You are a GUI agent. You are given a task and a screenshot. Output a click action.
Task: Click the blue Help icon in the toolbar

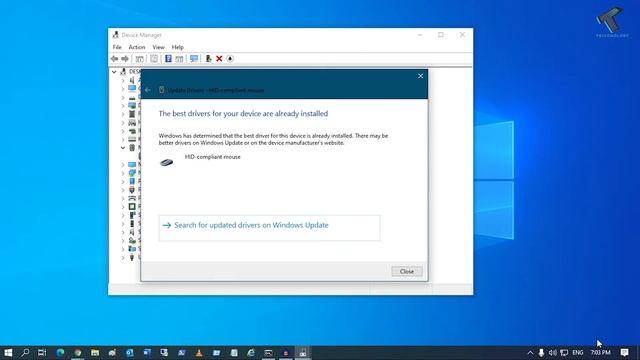point(168,59)
